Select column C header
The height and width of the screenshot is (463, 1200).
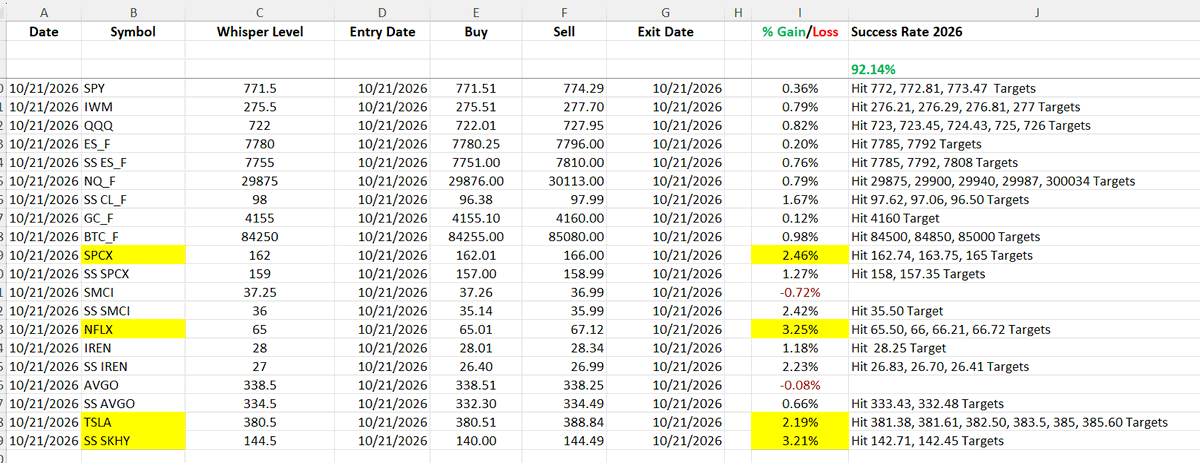pyautogui.click(x=260, y=11)
